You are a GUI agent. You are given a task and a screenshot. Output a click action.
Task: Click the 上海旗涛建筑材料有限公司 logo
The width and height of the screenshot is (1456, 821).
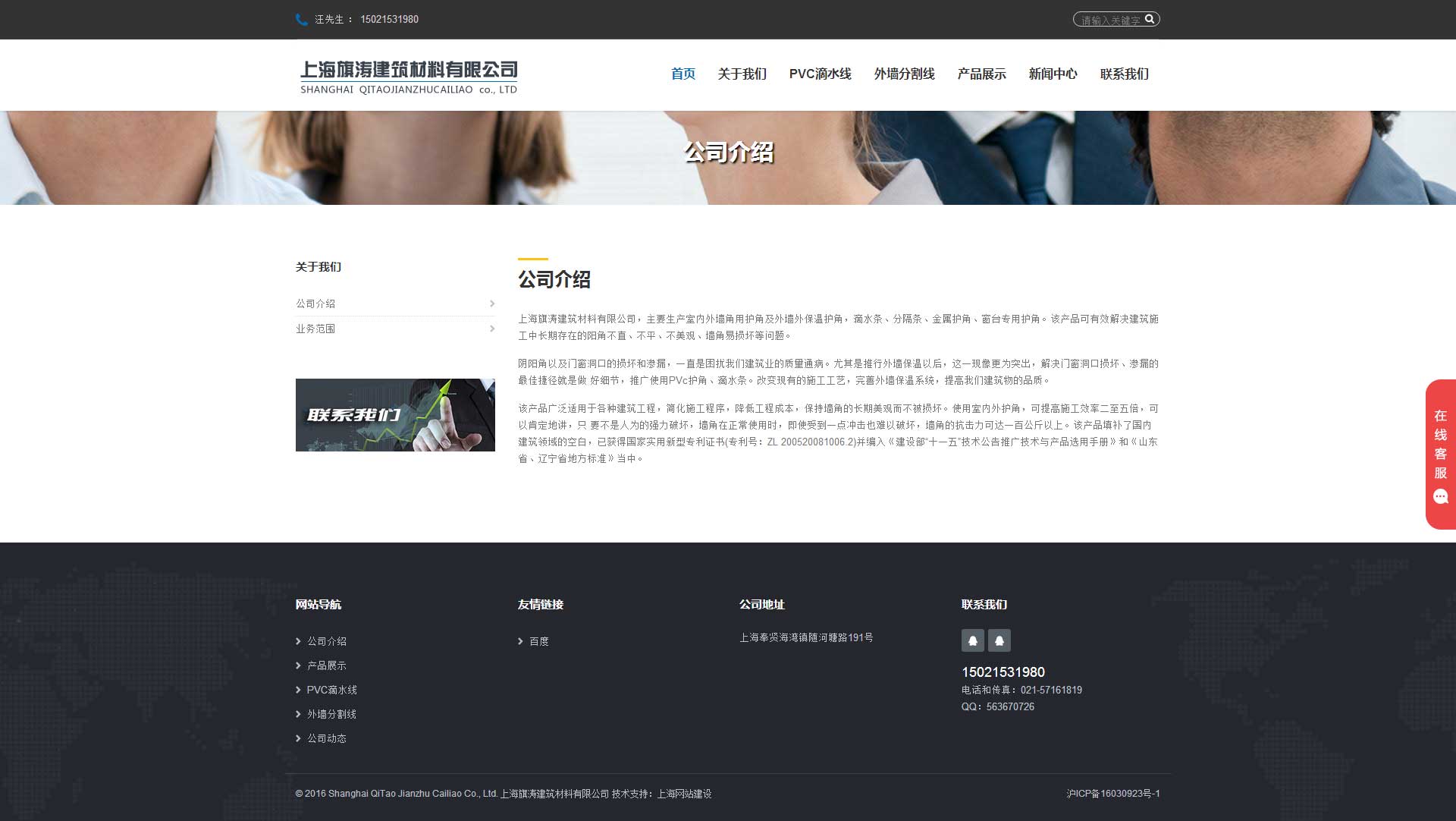(409, 77)
